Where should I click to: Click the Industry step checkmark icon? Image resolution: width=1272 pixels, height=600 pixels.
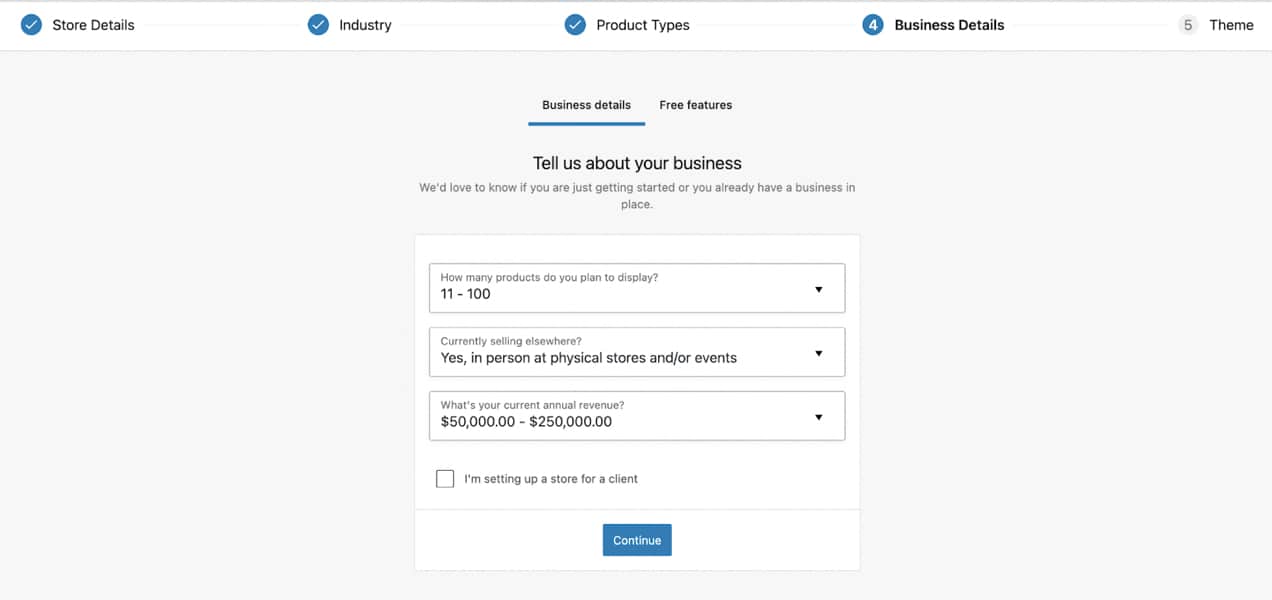318,24
